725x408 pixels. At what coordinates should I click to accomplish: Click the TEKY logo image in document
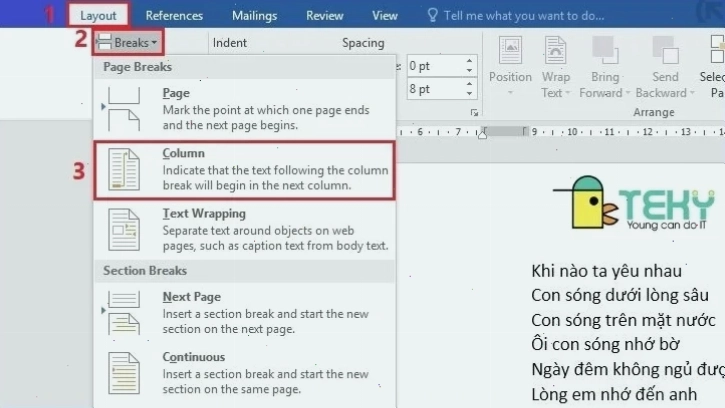point(633,202)
